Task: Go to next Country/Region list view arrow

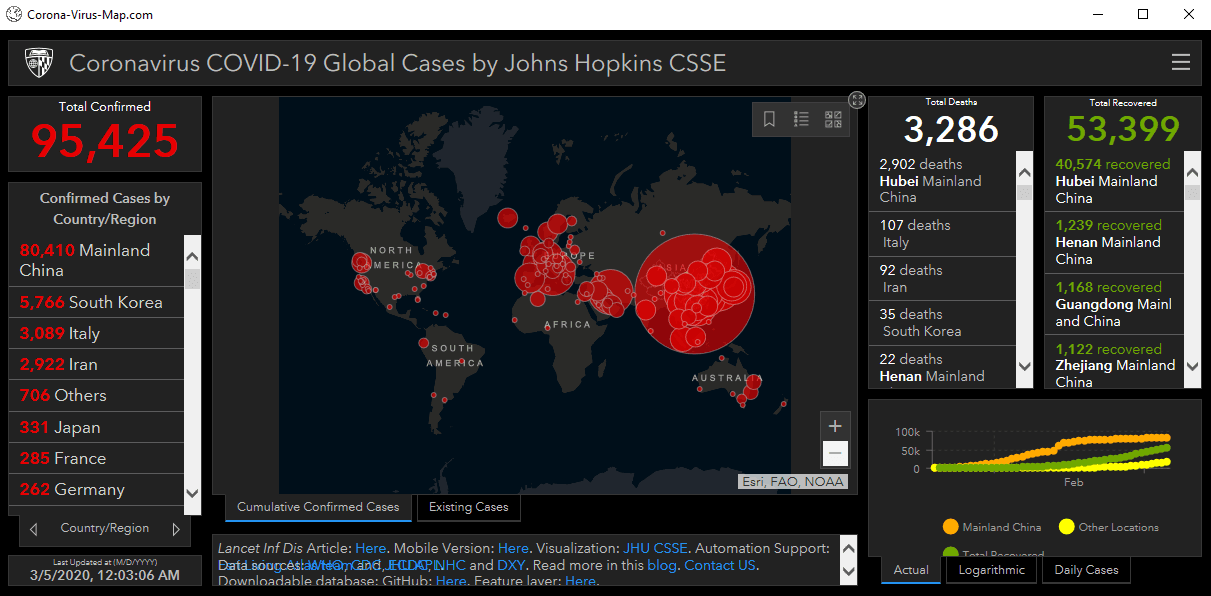Action: coord(176,529)
